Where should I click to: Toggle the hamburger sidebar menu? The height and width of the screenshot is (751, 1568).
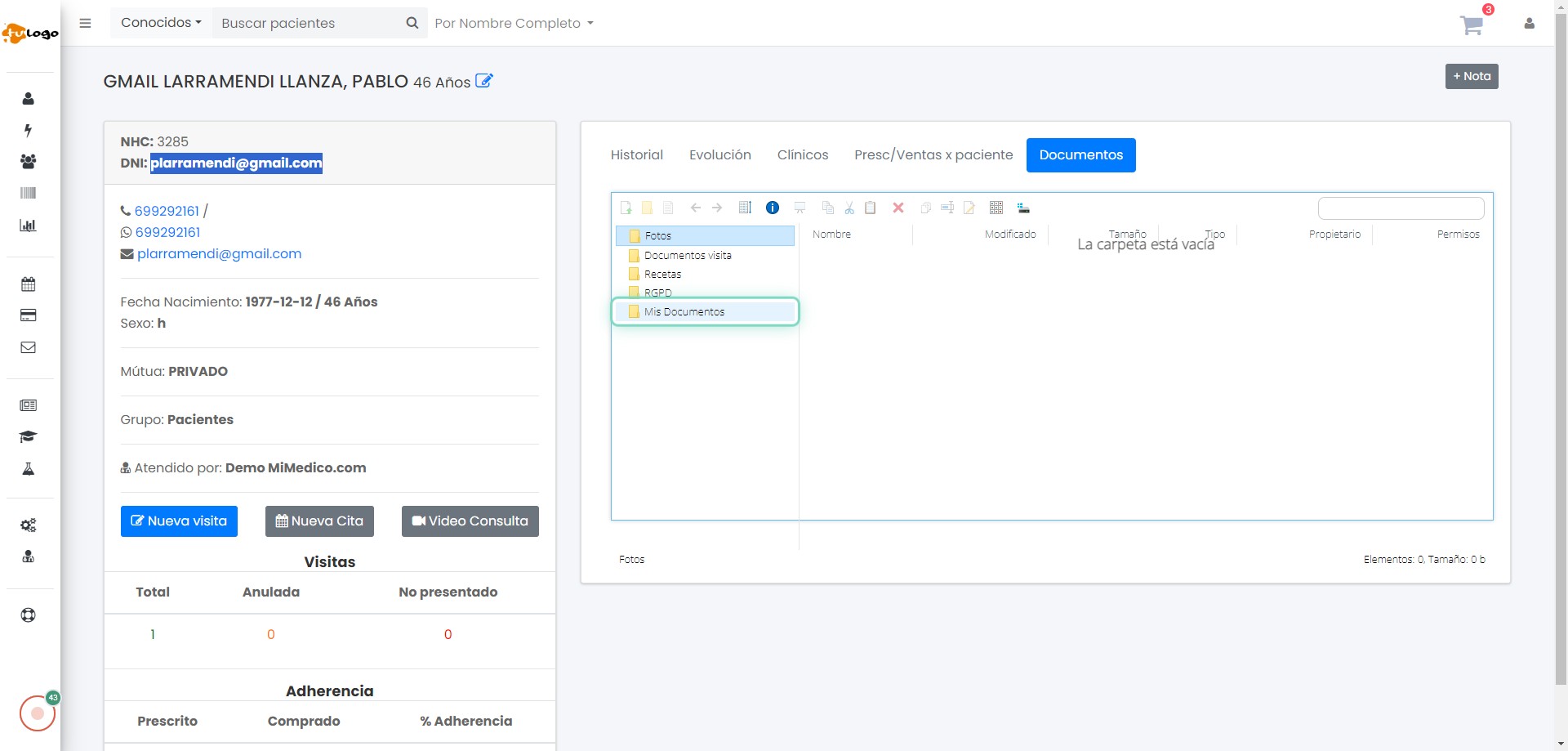point(85,23)
